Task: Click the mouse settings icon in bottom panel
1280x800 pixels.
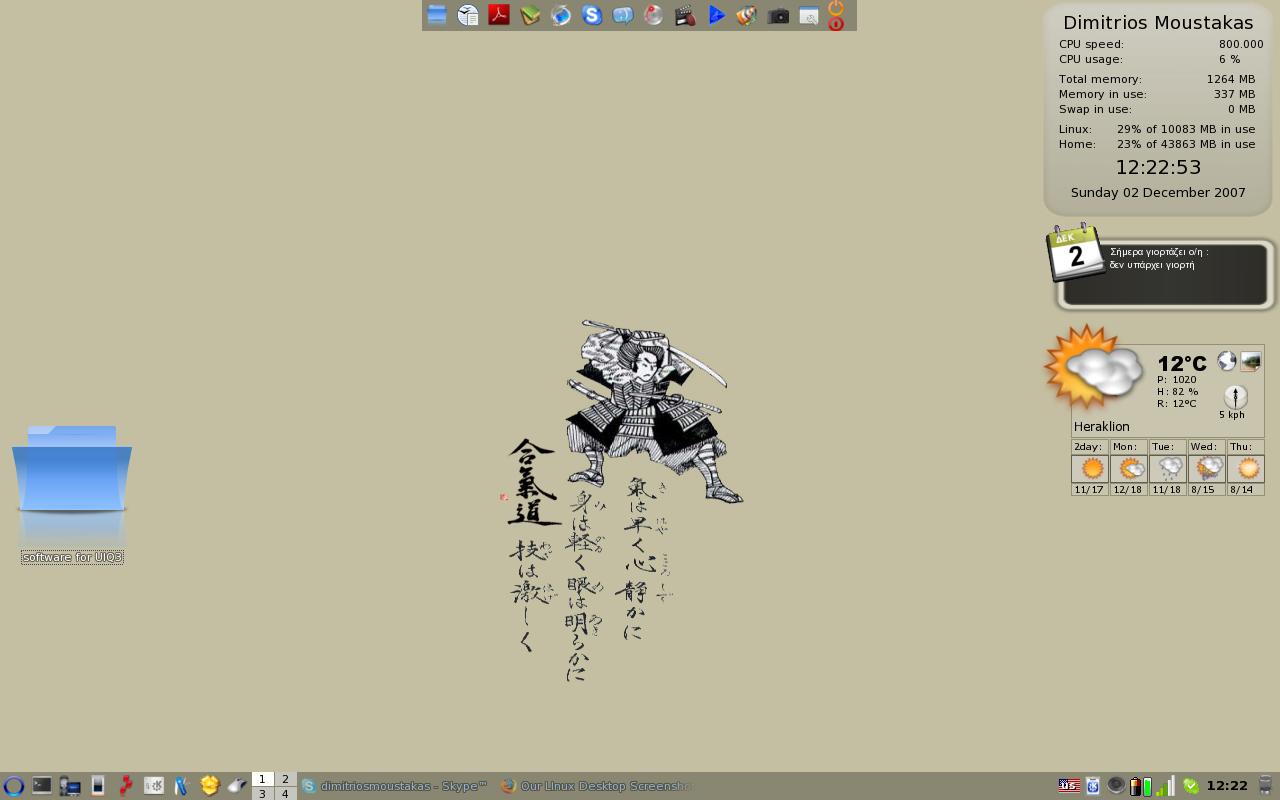Action: click(237, 786)
